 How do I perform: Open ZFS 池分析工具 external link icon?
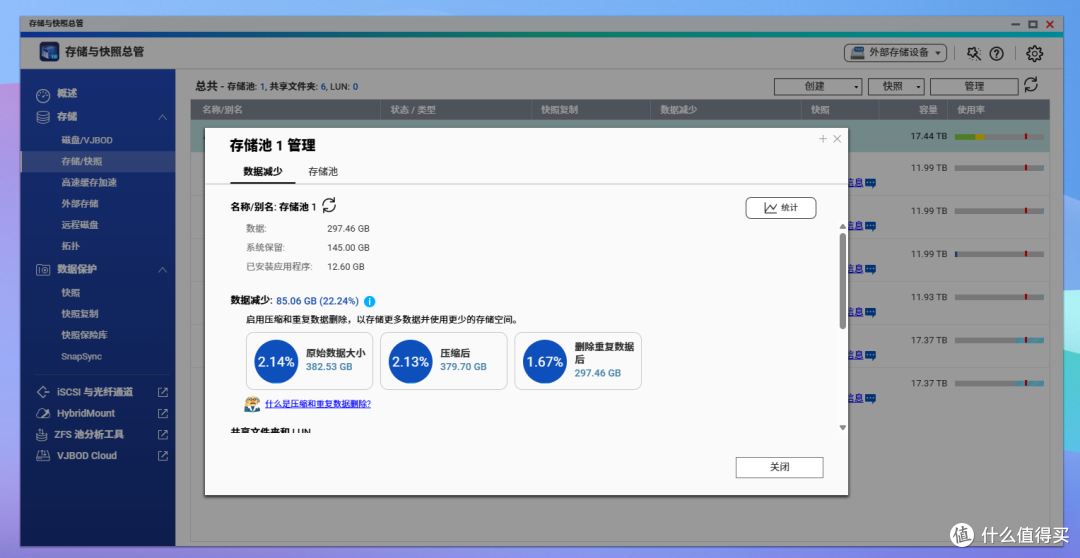coord(163,435)
